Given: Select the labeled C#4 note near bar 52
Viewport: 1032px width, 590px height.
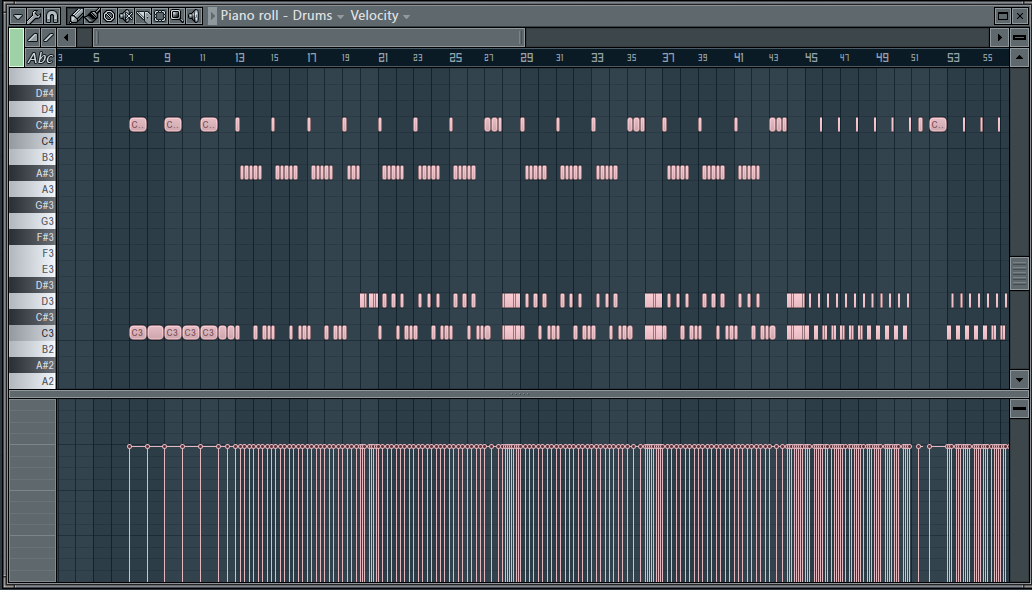Looking at the screenshot, I should click(x=938, y=125).
